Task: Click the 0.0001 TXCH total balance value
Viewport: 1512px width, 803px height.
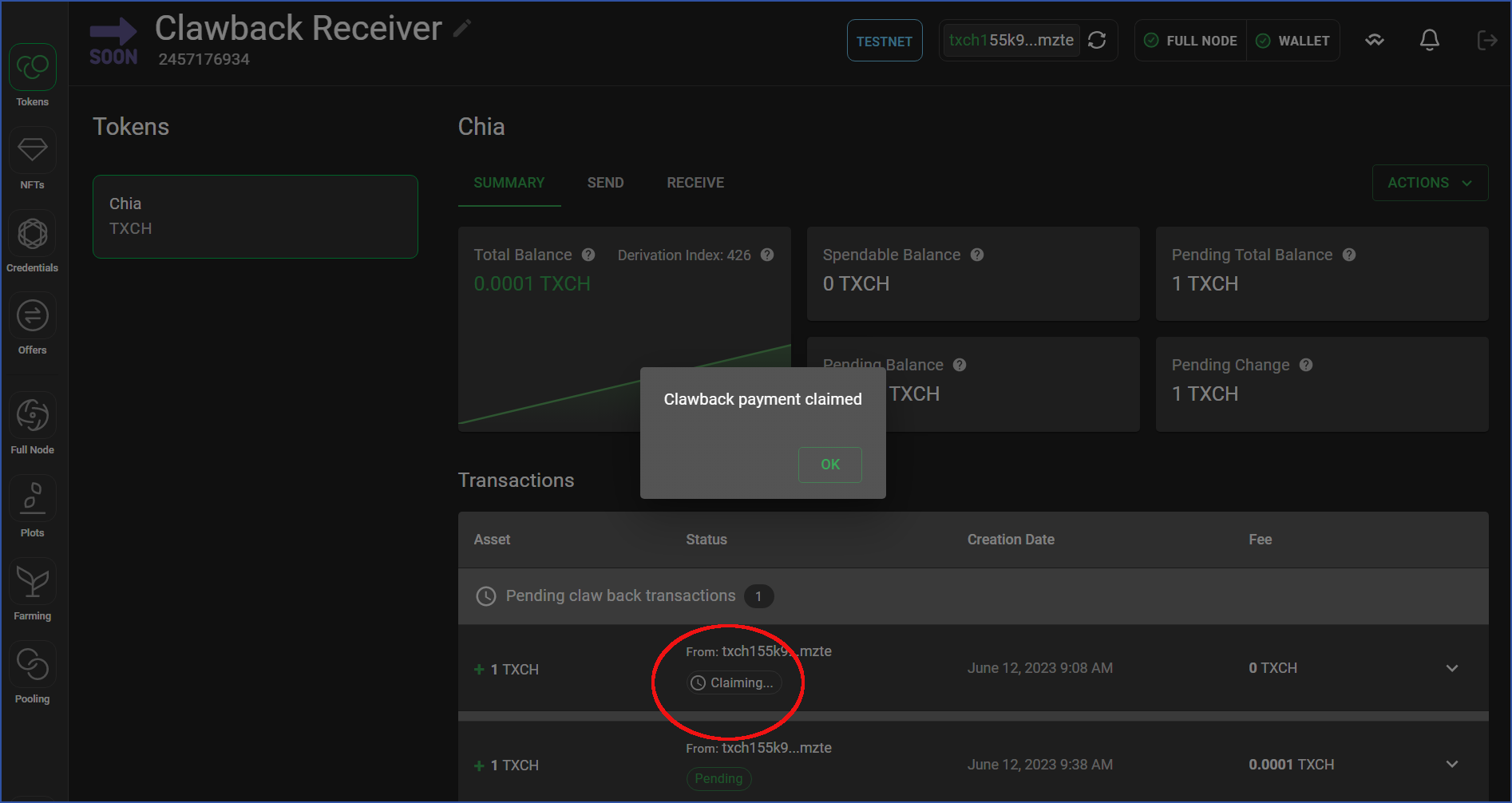Action: (532, 284)
